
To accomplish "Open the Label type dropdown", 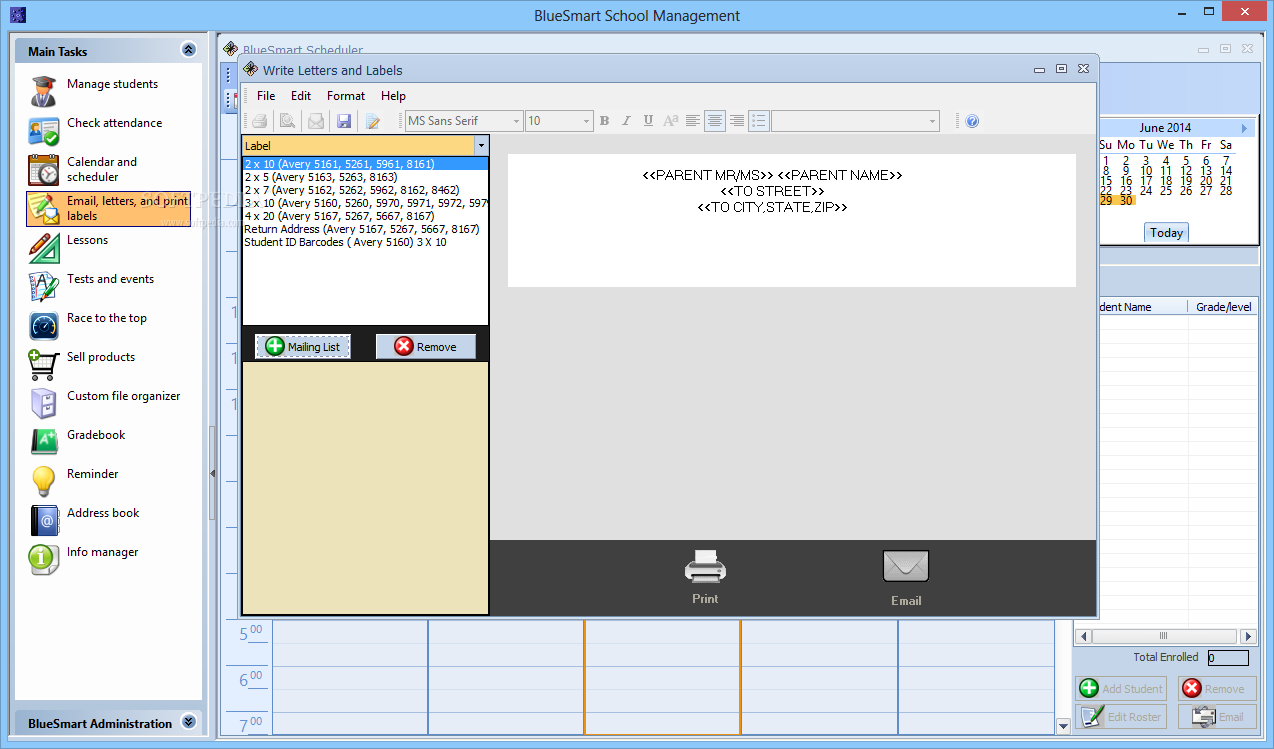I will [480, 146].
